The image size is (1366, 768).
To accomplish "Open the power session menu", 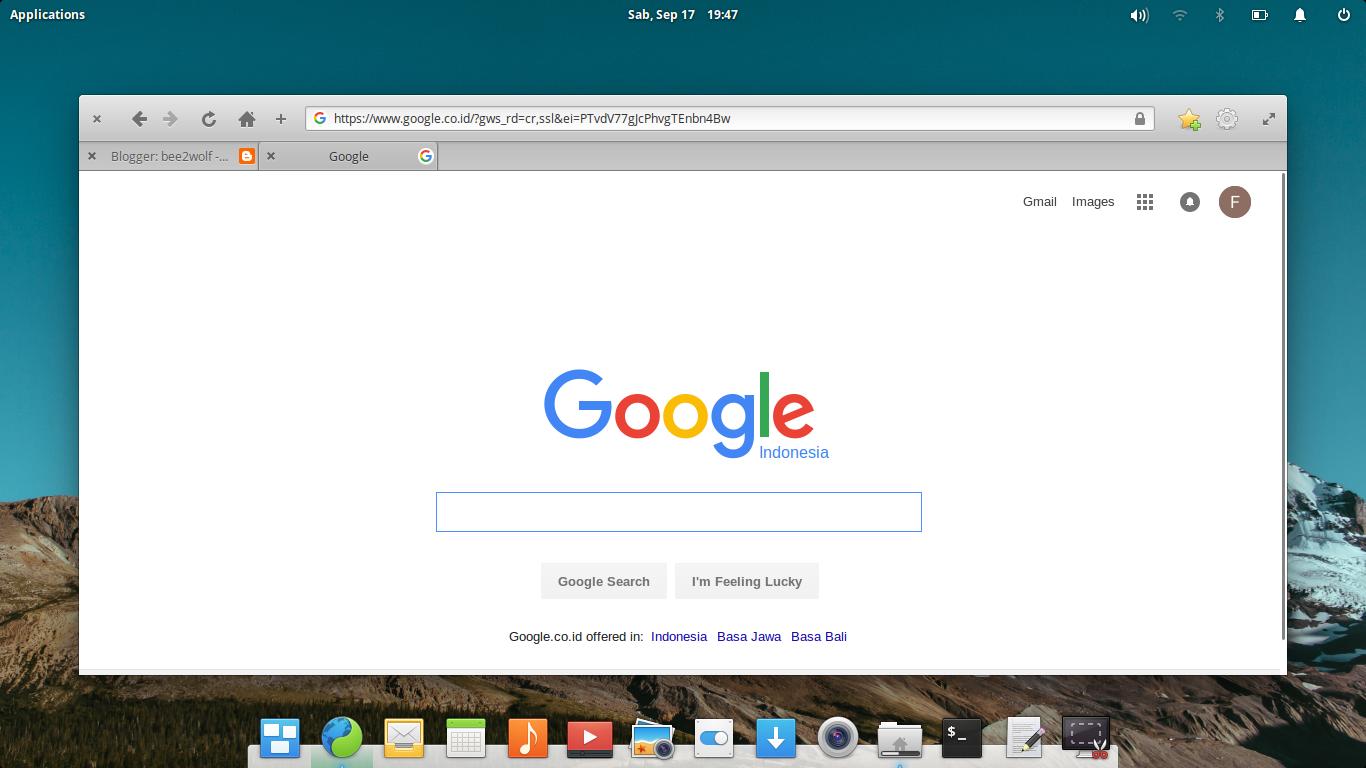I will tap(1343, 15).
